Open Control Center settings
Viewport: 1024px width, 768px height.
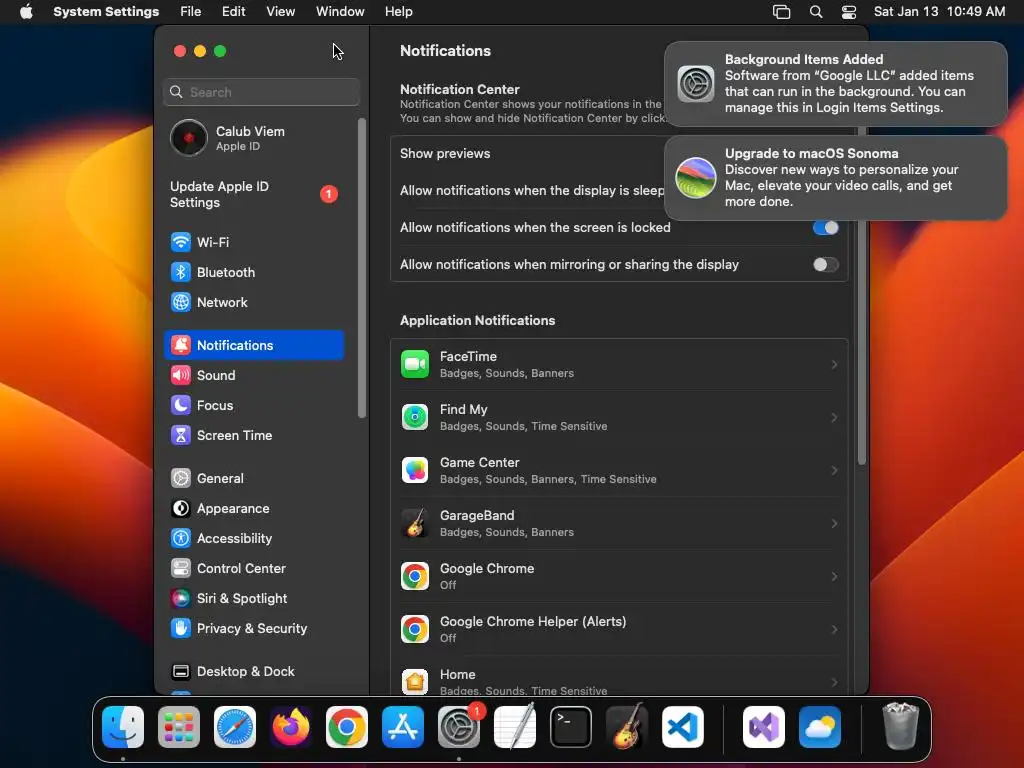tap(253, 569)
